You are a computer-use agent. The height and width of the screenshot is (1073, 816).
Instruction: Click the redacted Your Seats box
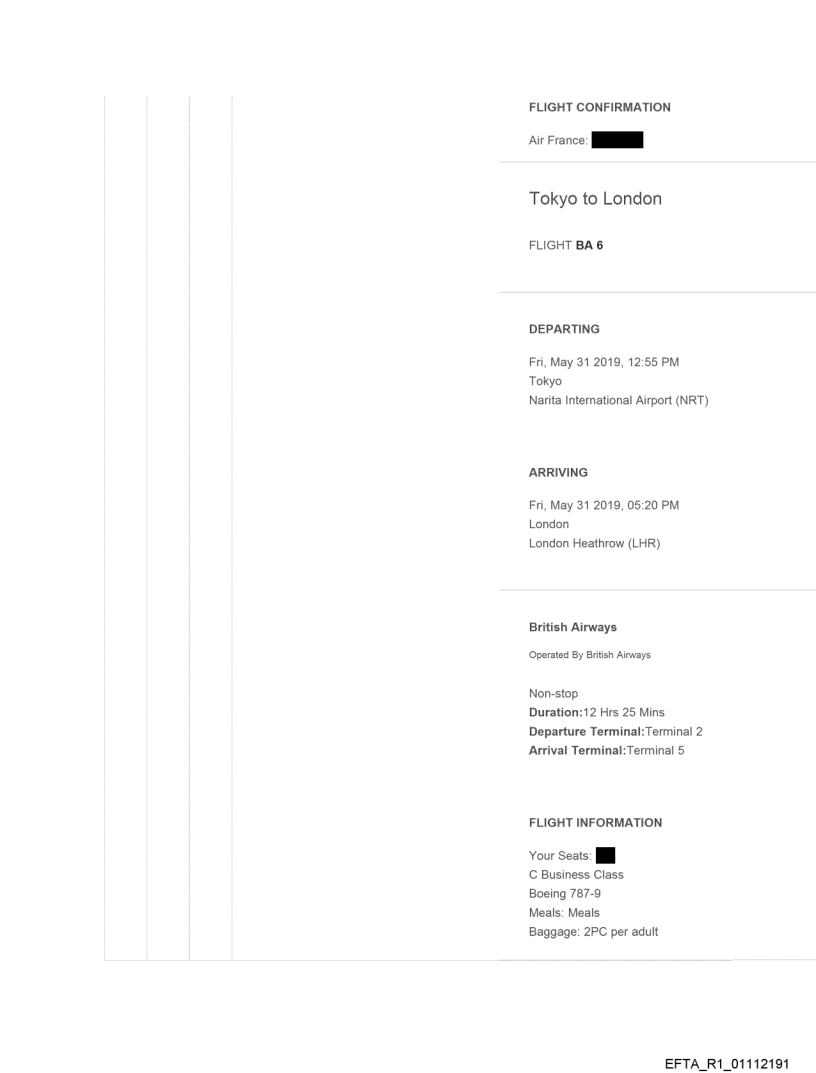(605, 855)
